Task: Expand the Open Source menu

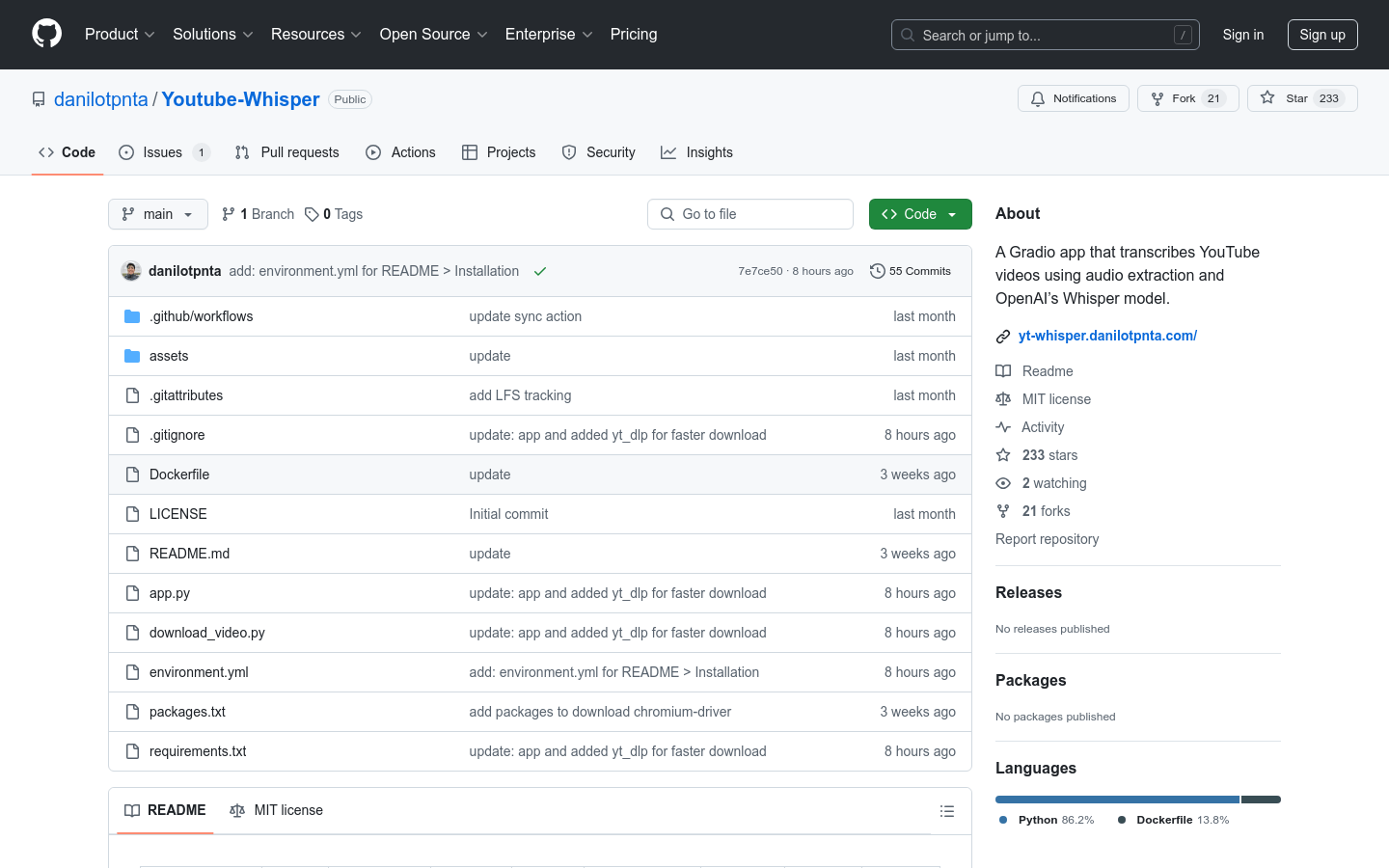Action: click(x=434, y=34)
